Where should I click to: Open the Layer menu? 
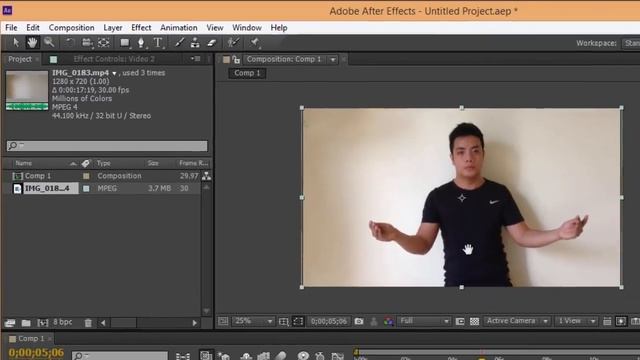click(113, 28)
